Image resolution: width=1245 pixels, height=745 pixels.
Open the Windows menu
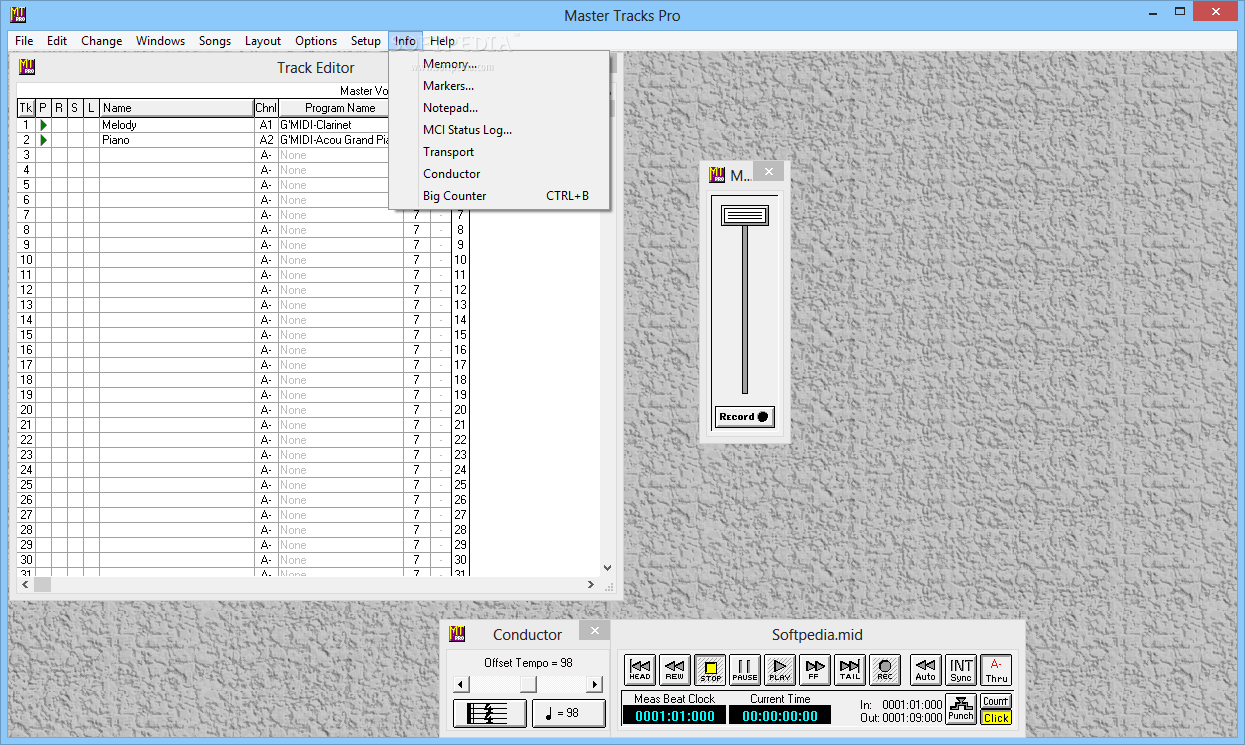click(x=160, y=41)
